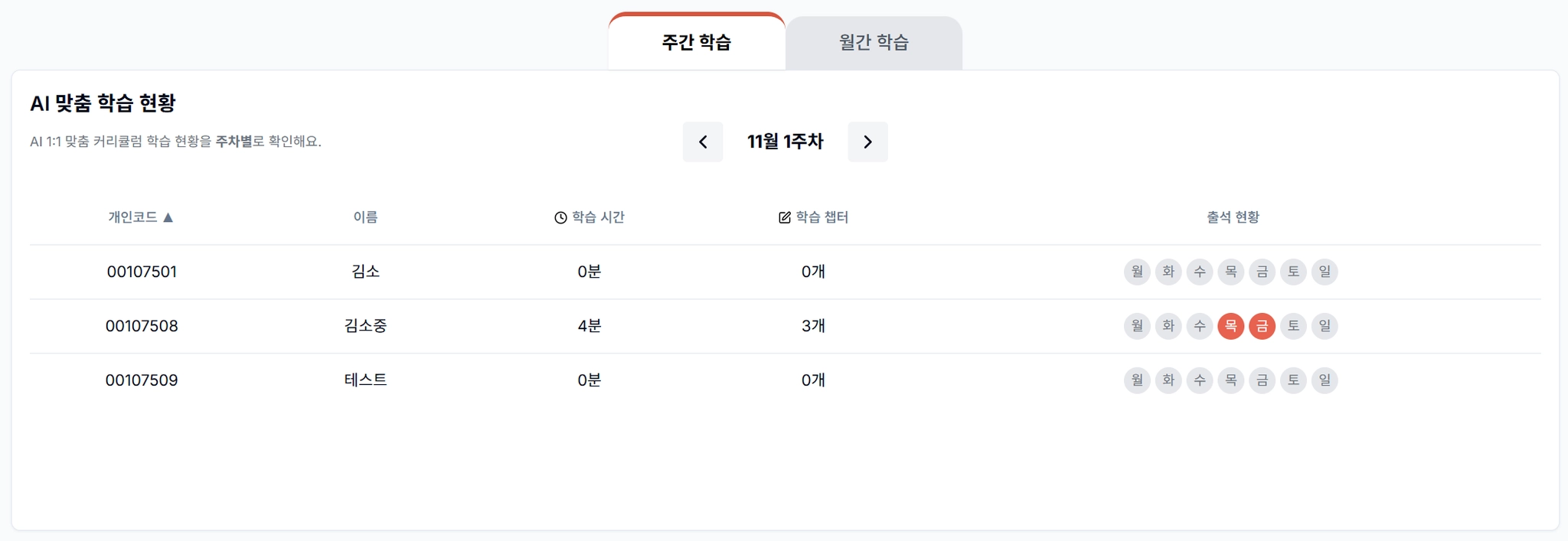Select the highlighted 금 badge for 김소중
The image size is (1568, 541).
pyautogui.click(x=1262, y=326)
